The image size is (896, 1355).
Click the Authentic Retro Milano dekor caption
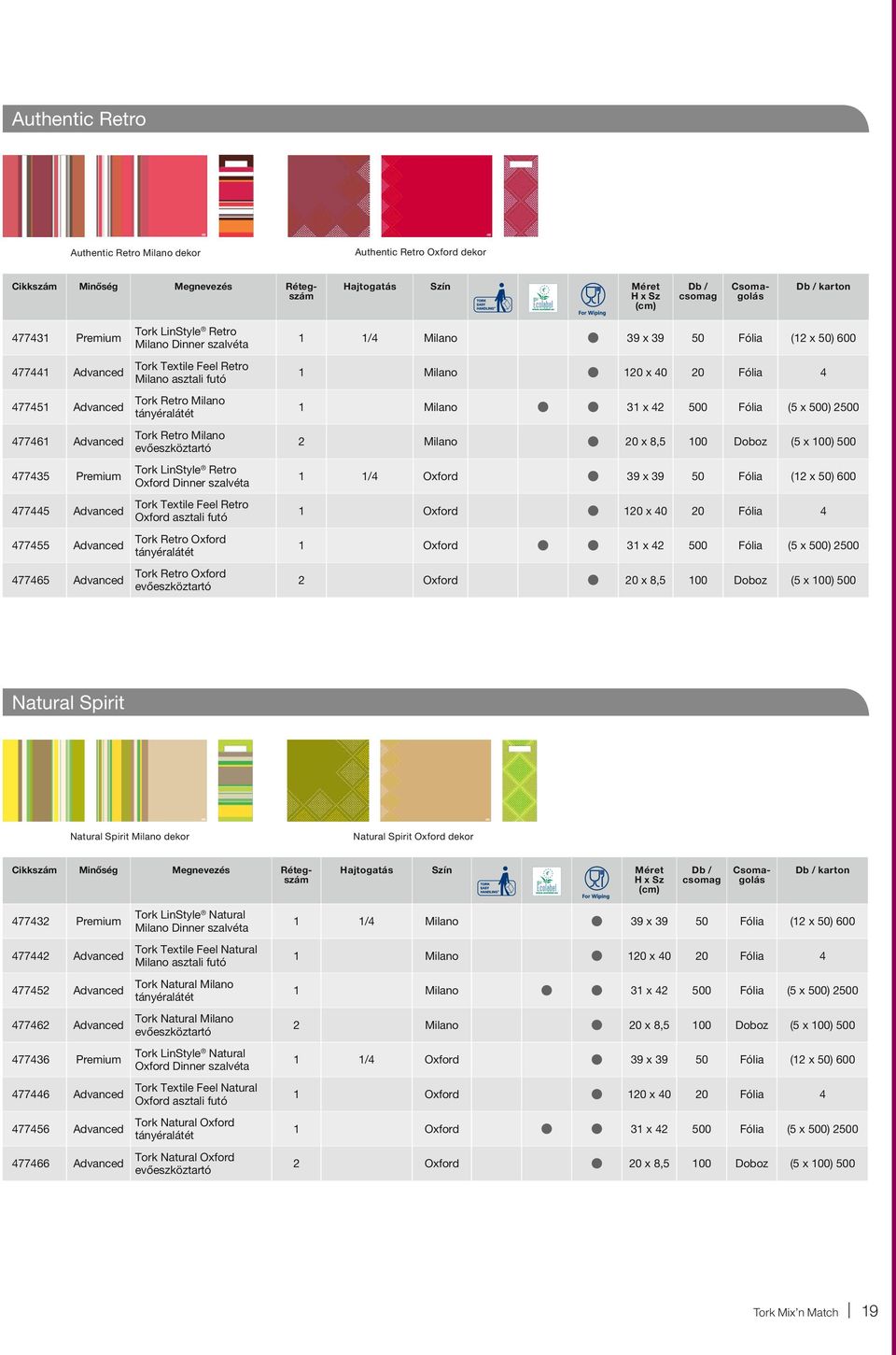click(x=135, y=253)
